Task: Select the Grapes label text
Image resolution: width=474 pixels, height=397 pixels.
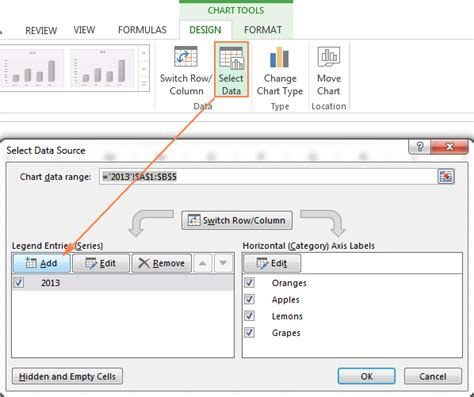Action: tap(286, 333)
